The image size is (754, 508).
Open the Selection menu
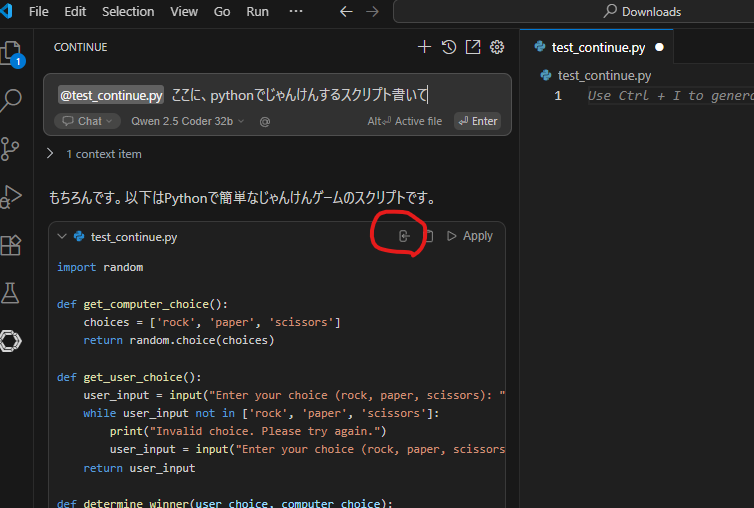pyautogui.click(x=128, y=12)
